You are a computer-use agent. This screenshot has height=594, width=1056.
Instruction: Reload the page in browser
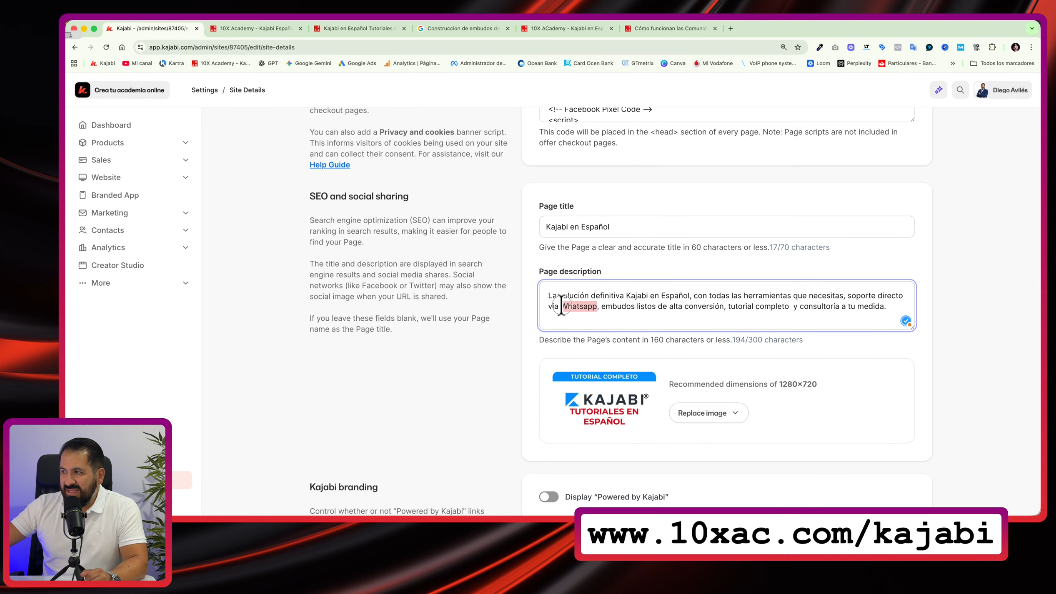[x=106, y=47]
